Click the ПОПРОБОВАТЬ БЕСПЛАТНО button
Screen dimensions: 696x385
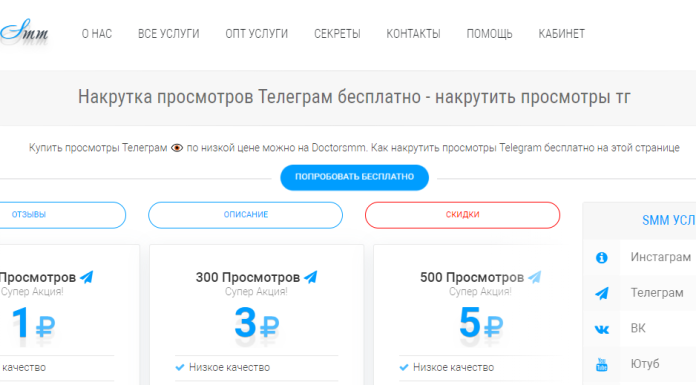(x=354, y=177)
